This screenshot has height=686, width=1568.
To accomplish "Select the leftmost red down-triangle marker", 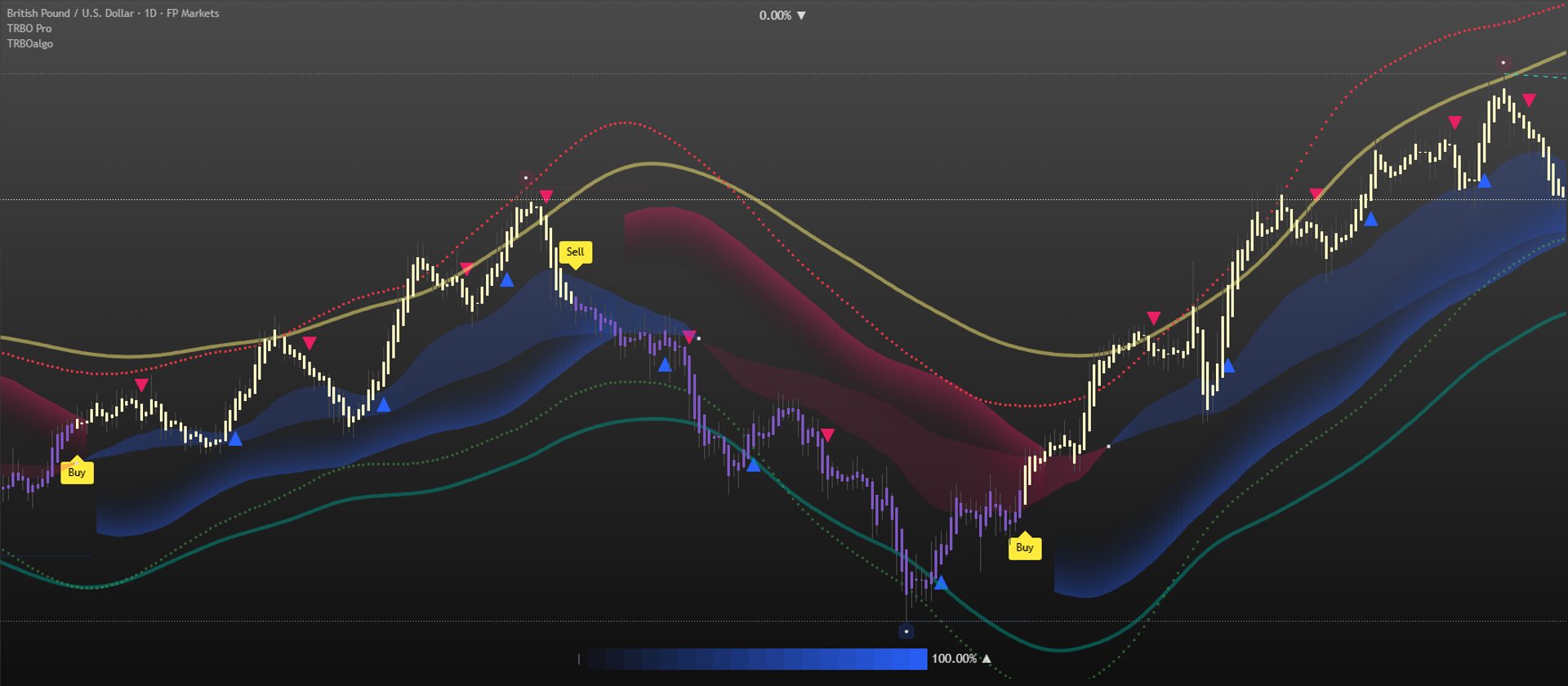I will pos(141,385).
